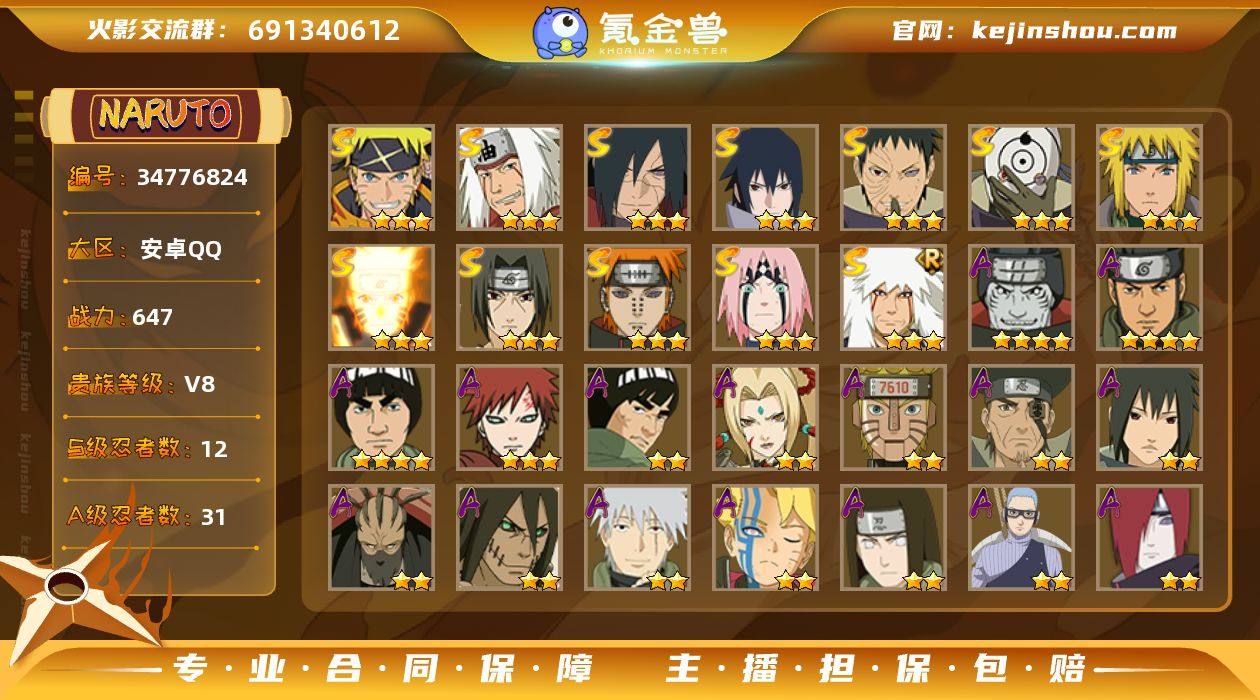Select the pink-haired Sakura portrait
This screenshot has width=1260, height=700.
tap(765, 297)
